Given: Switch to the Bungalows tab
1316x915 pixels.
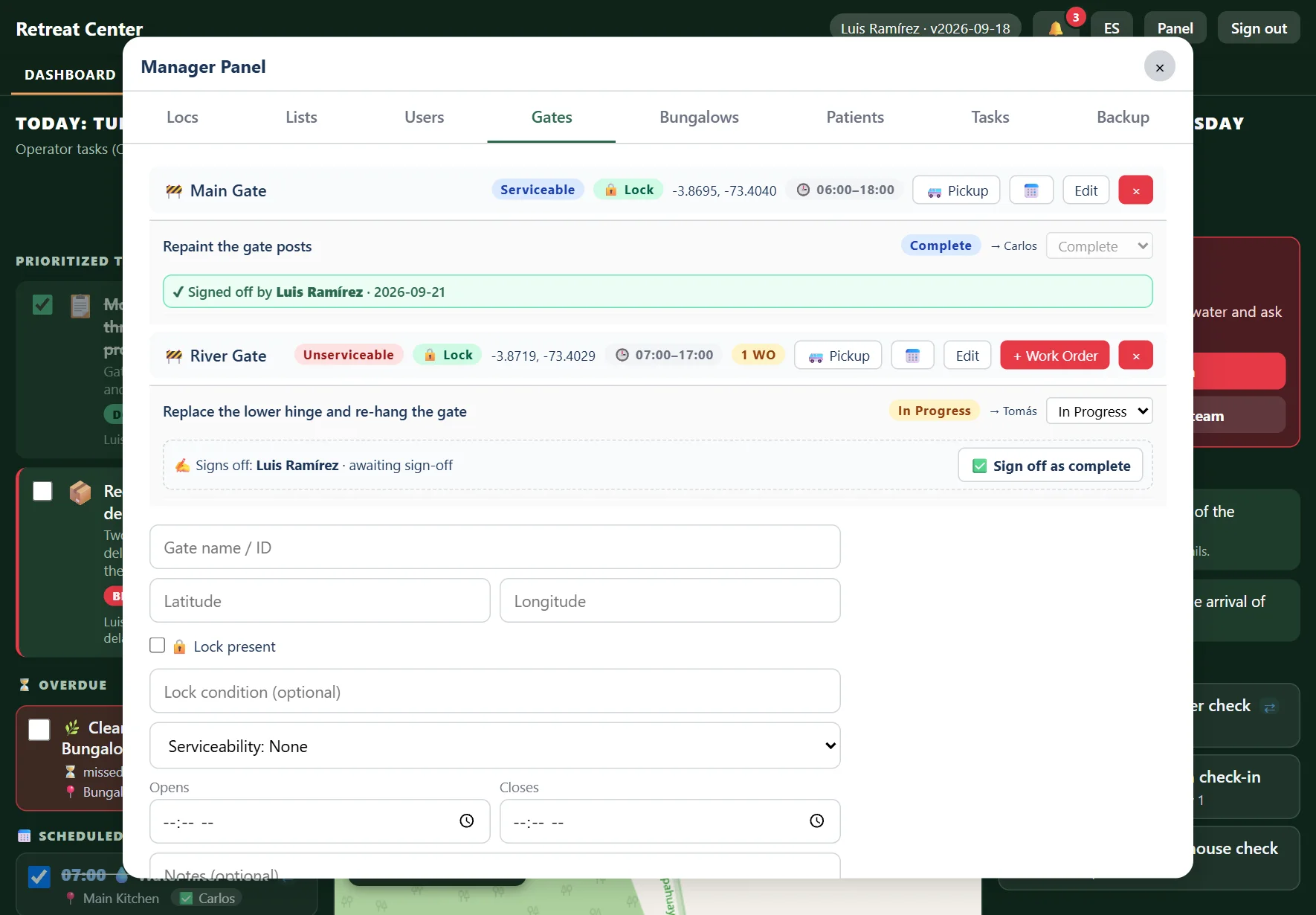Looking at the screenshot, I should [x=699, y=117].
